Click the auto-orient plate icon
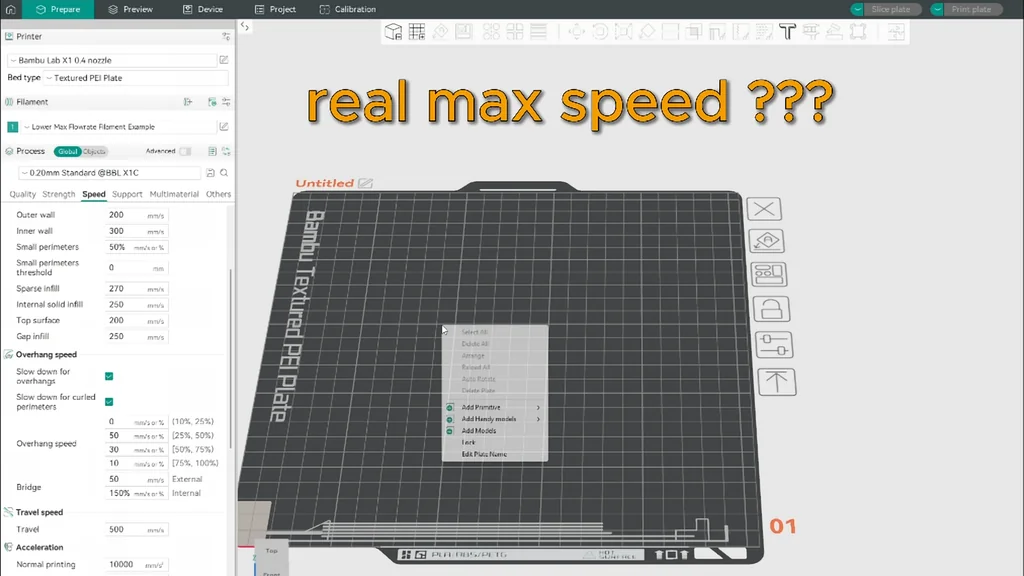1024x576 pixels. [x=766, y=241]
